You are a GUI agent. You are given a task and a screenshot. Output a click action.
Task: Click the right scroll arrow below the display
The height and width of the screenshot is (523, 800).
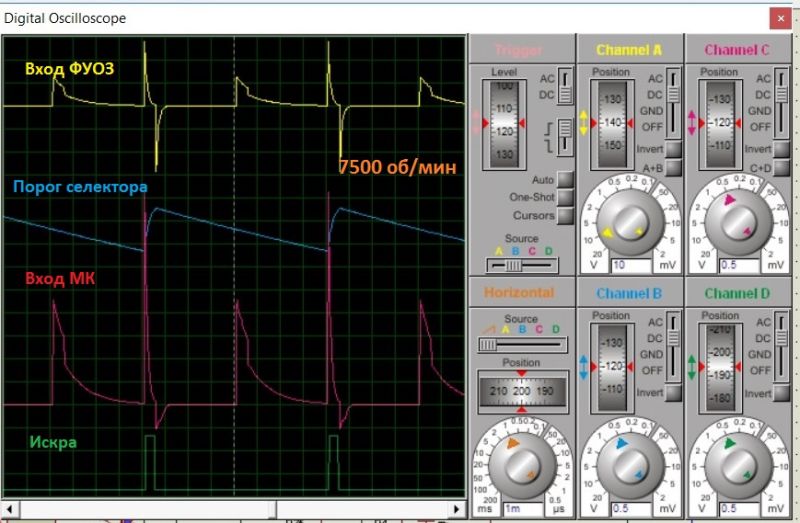tap(457, 509)
